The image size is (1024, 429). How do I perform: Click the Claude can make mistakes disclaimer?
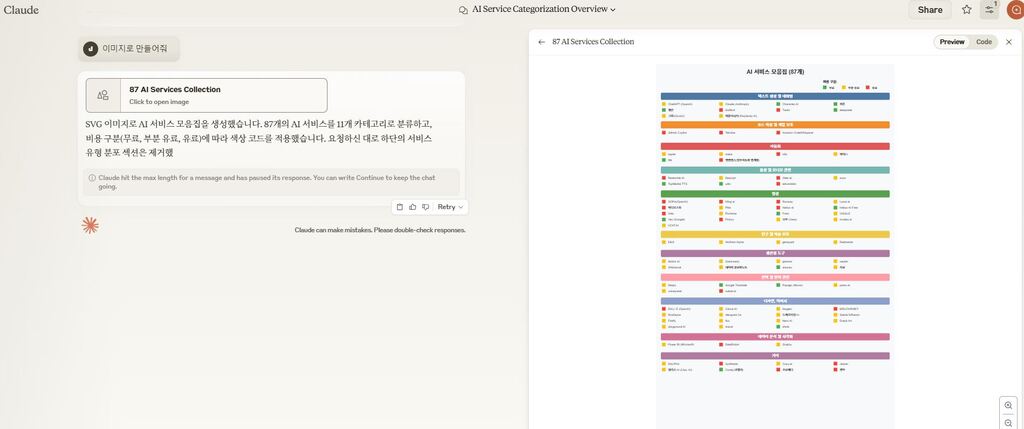pyautogui.click(x=379, y=230)
